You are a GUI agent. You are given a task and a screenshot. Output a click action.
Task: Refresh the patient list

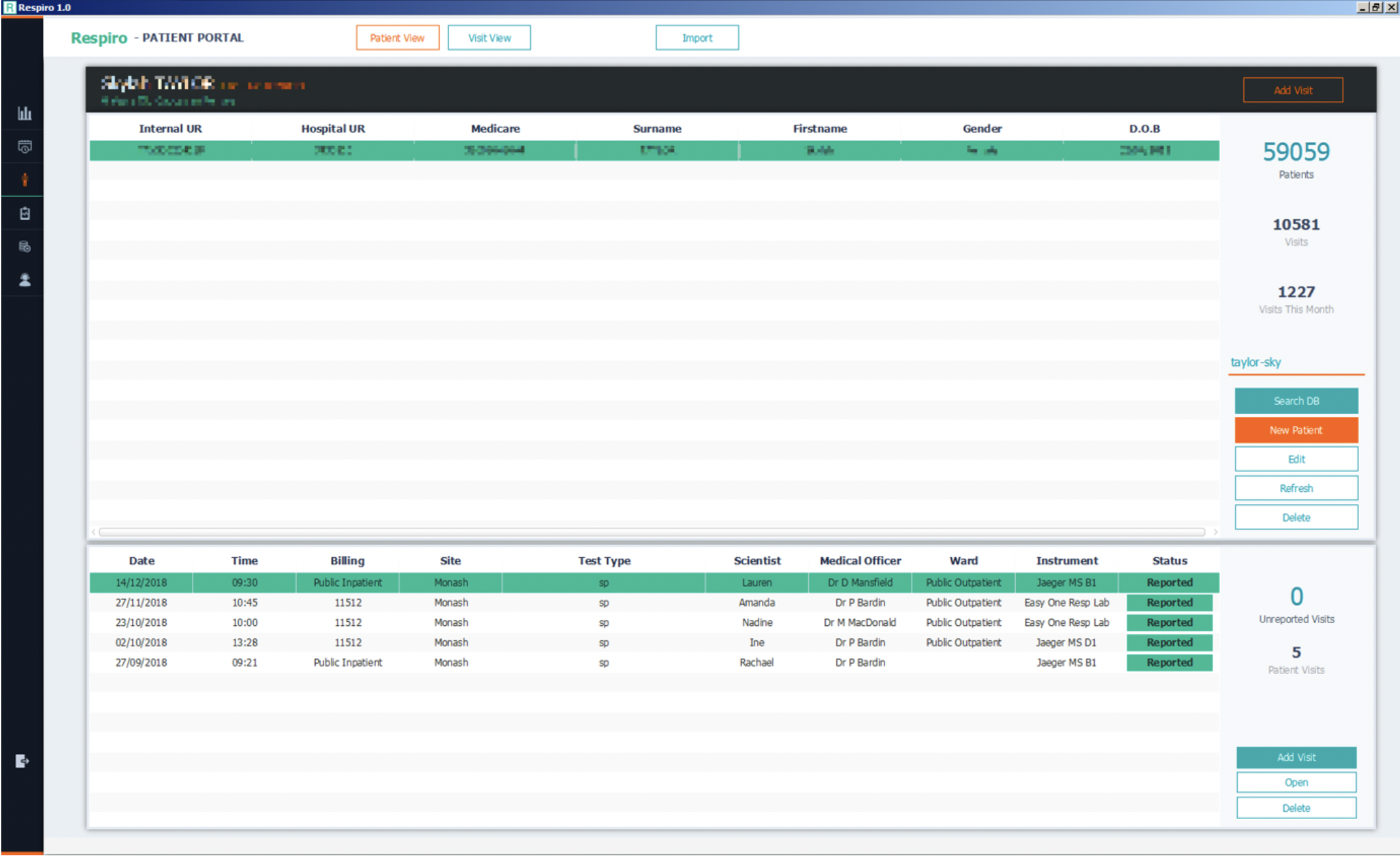click(1296, 488)
